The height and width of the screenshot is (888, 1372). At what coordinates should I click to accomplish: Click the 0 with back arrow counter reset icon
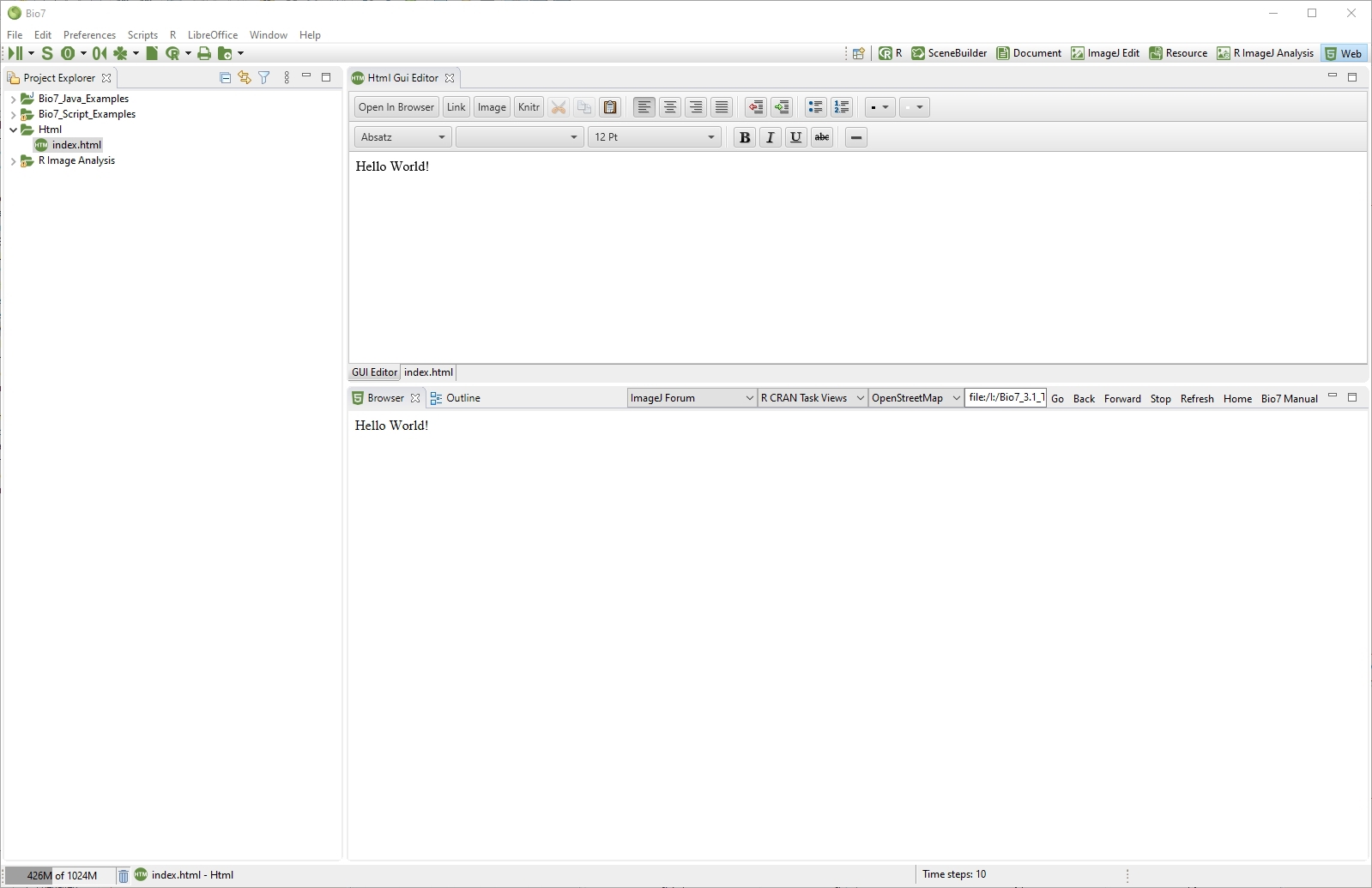(x=100, y=53)
